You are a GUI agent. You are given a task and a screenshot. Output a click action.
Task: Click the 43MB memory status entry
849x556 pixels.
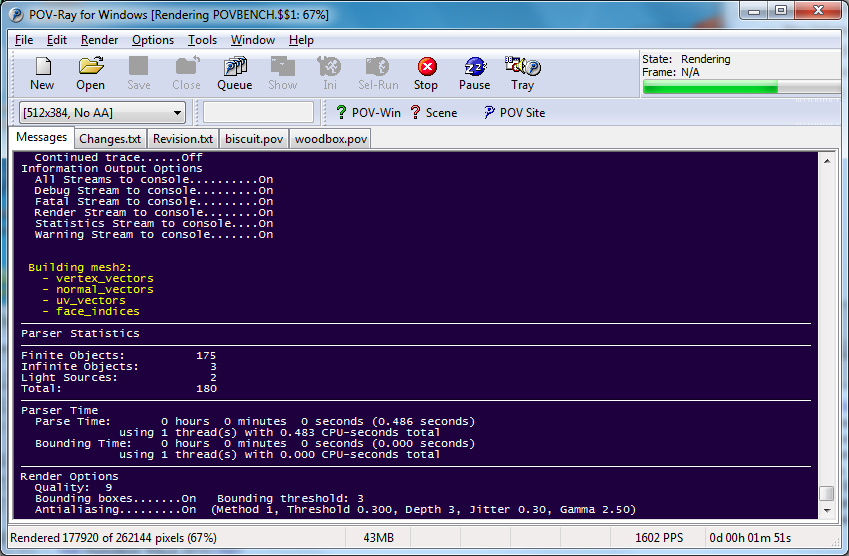tap(378, 538)
